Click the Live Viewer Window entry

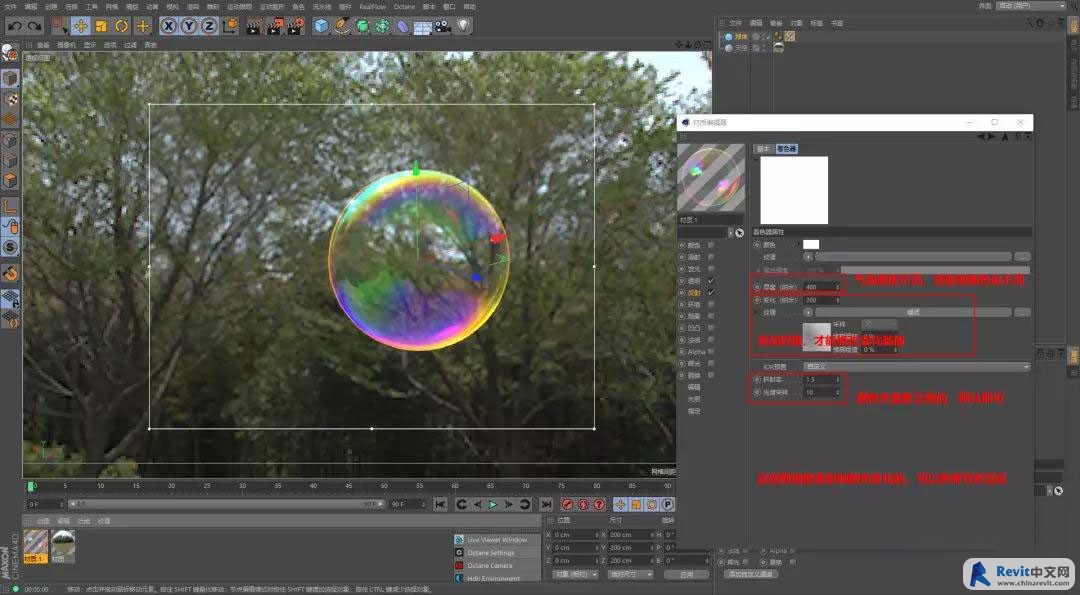point(497,540)
